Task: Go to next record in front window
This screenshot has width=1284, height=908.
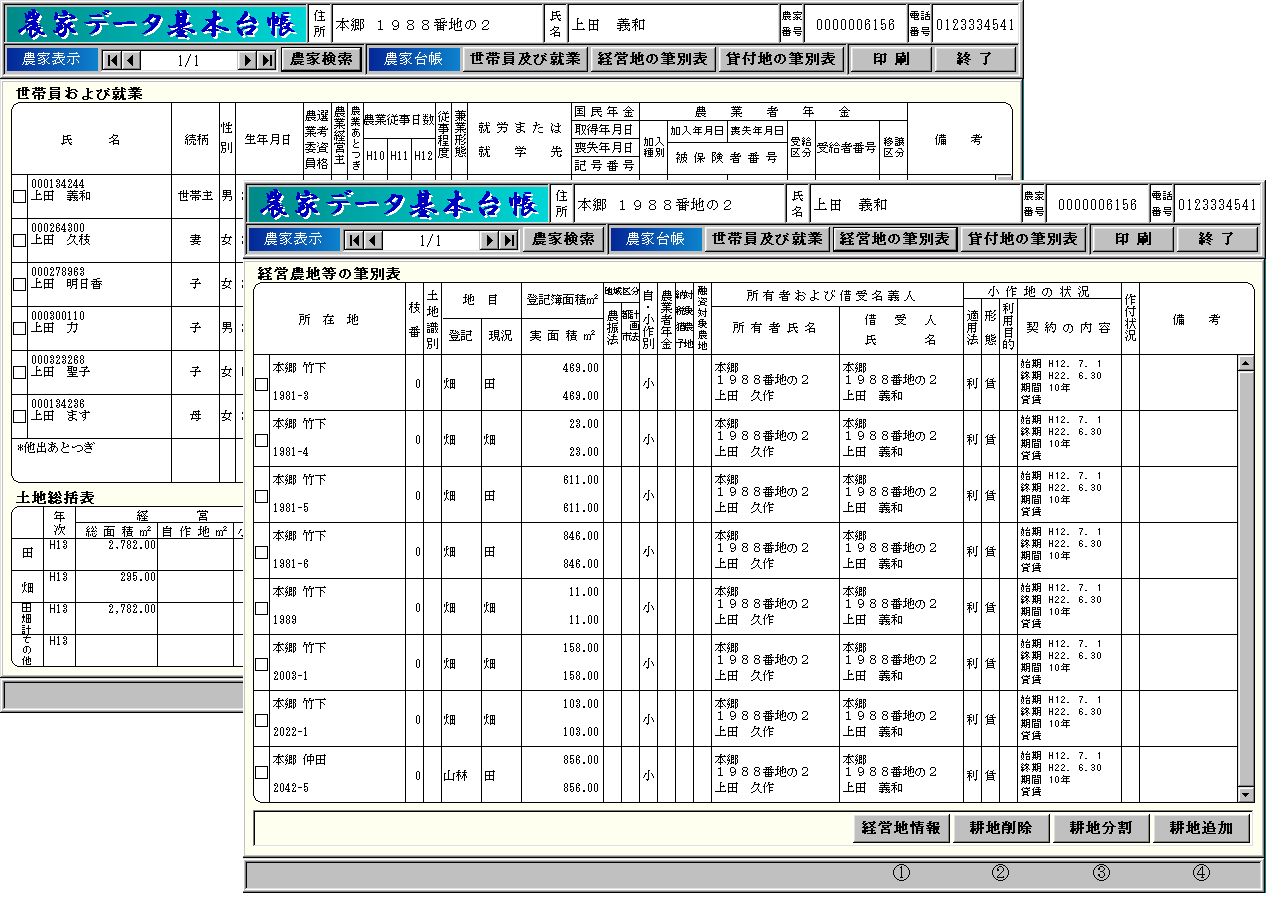Action: pyautogui.click(x=490, y=240)
